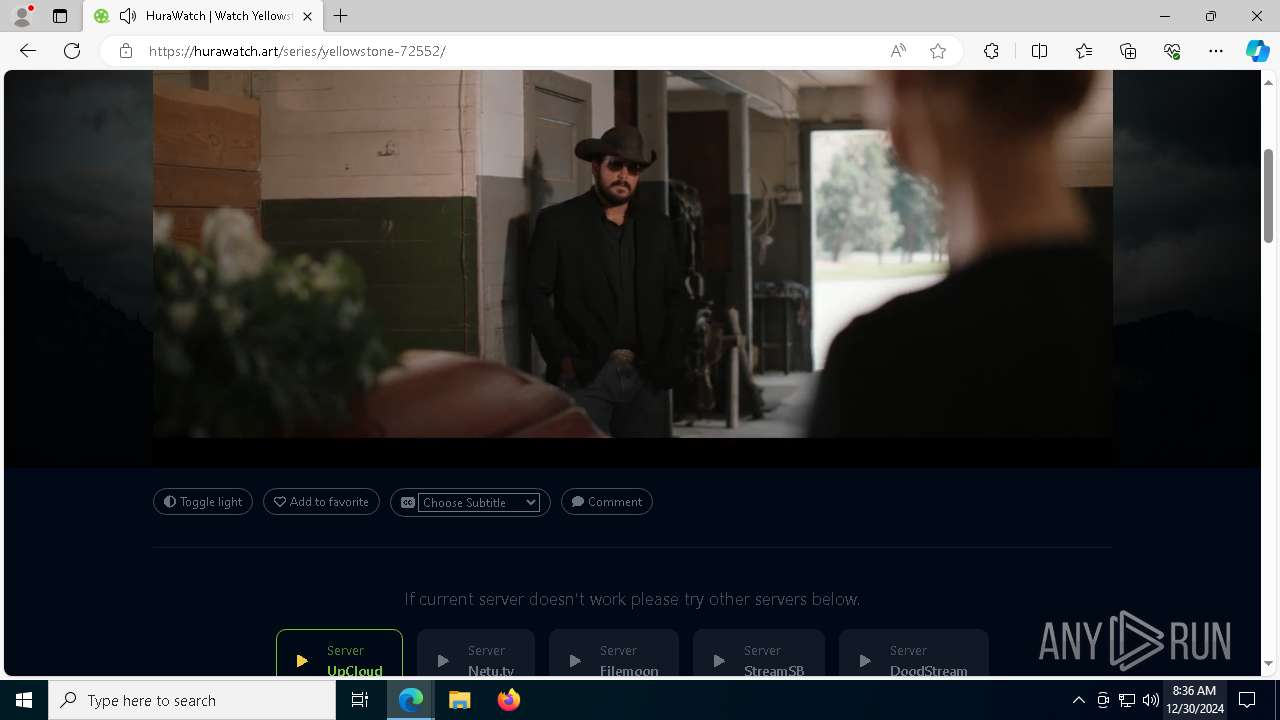The height and width of the screenshot is (720, 1280).
Task: Expand the Choose Subtitle dropdown
Action: 479,502
